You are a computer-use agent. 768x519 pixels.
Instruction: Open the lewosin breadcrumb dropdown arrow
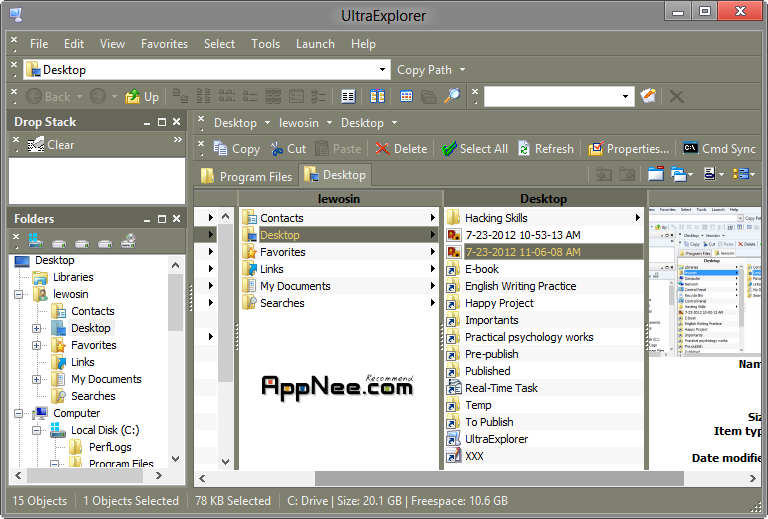pyautogui.click(x=330, y=123)
